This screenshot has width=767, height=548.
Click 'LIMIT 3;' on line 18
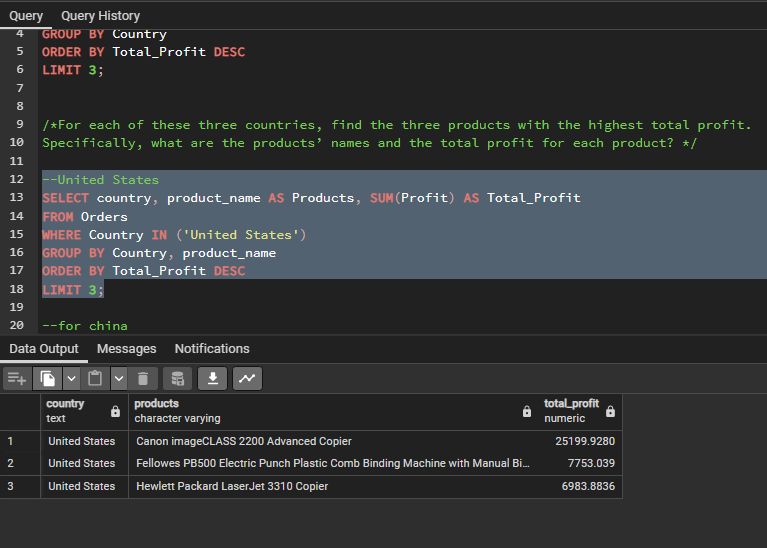pos(73,290)
